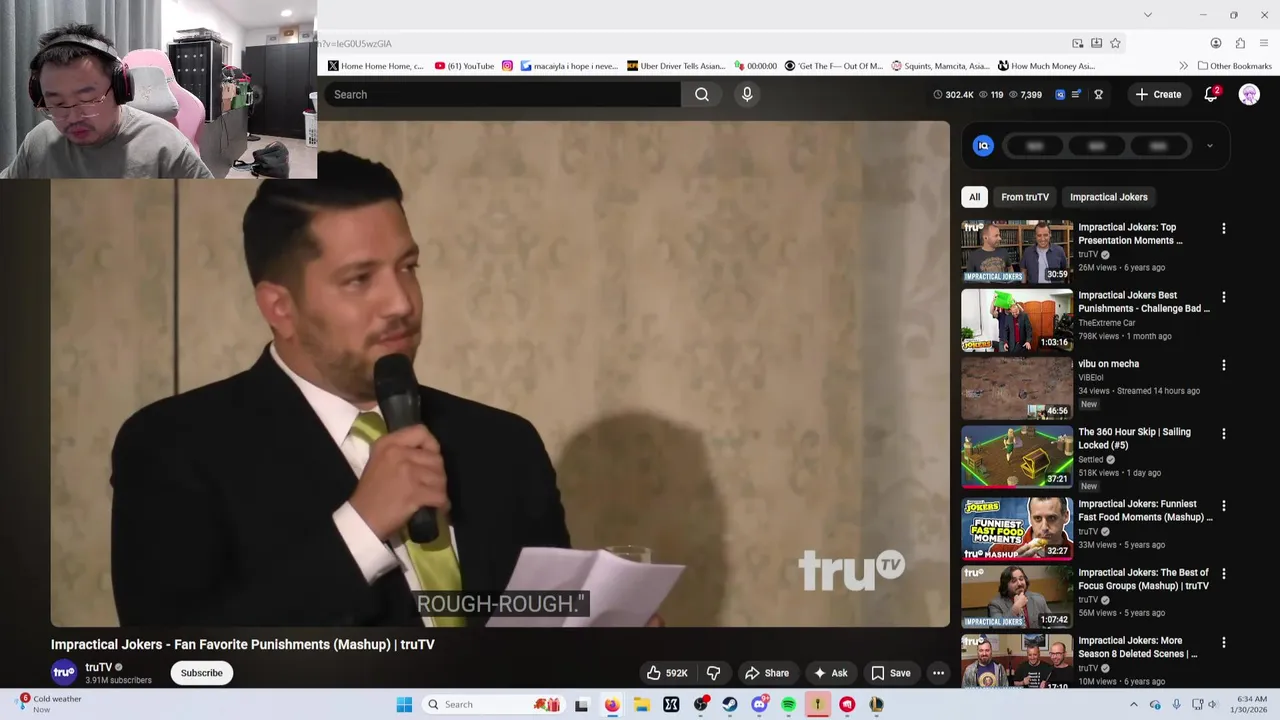Open the browser tab list dropdown

(1148, 15)
